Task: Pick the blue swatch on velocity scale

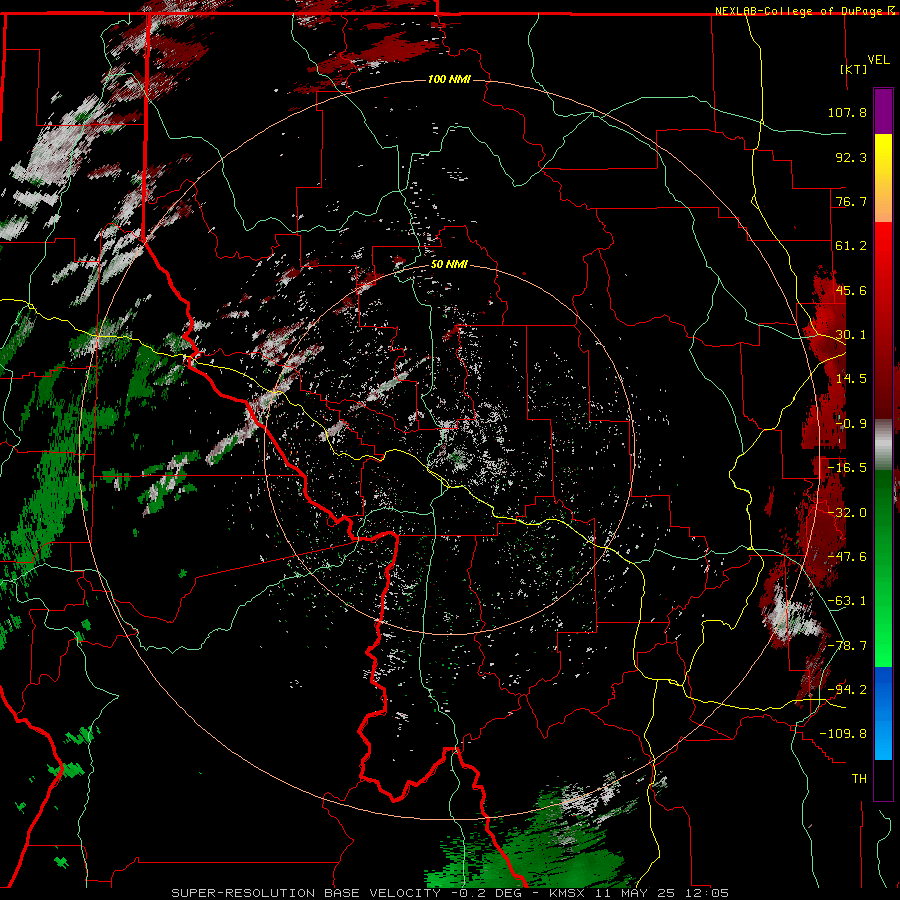Action: click(883, 713)
